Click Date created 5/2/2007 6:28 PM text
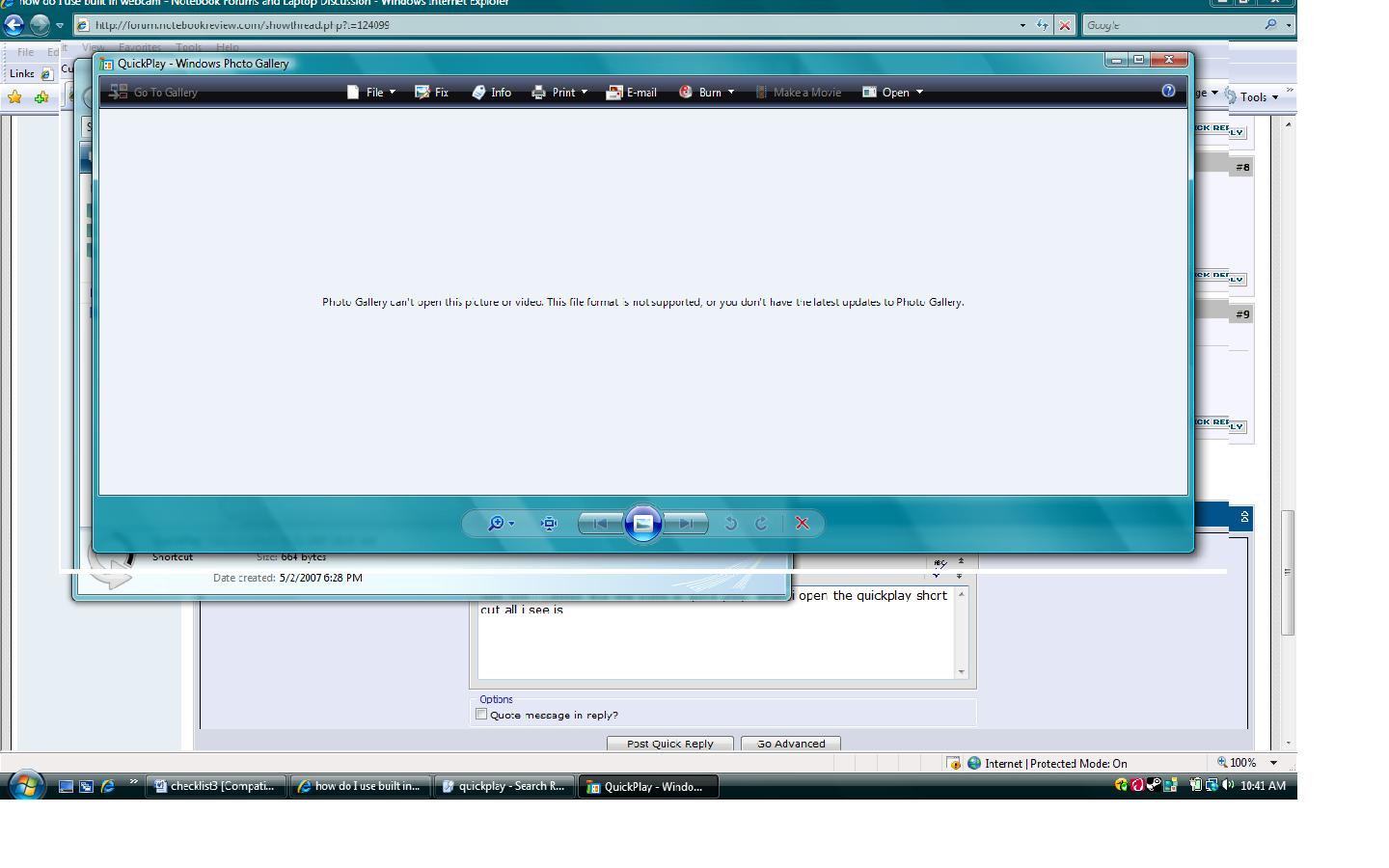Viewport: 1389px width, 868px height. point(287,578)
